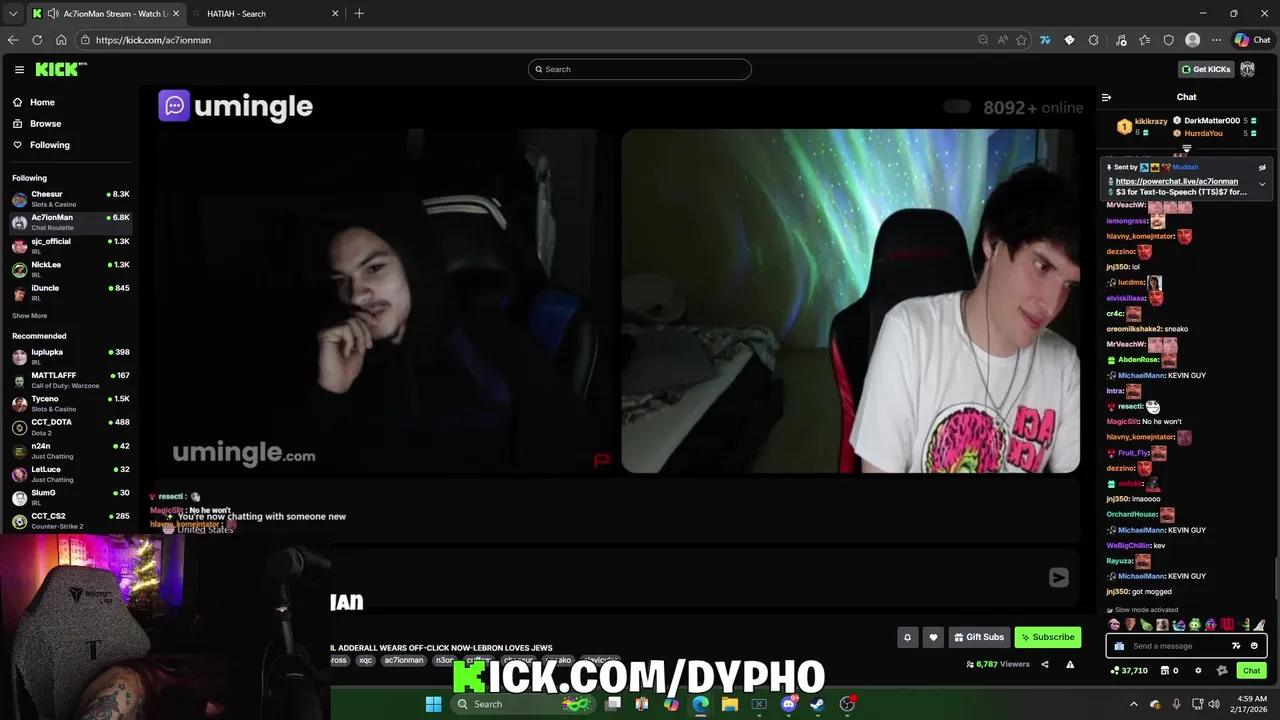Zoom out using the address bar magnifier

pos(983,40)
